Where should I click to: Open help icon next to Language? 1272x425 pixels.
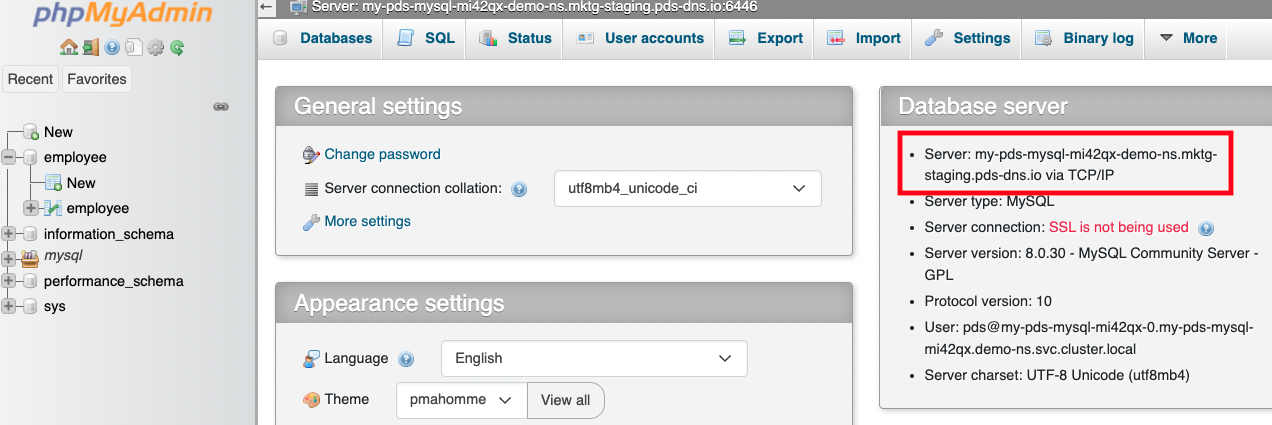[x=406, y=359]
